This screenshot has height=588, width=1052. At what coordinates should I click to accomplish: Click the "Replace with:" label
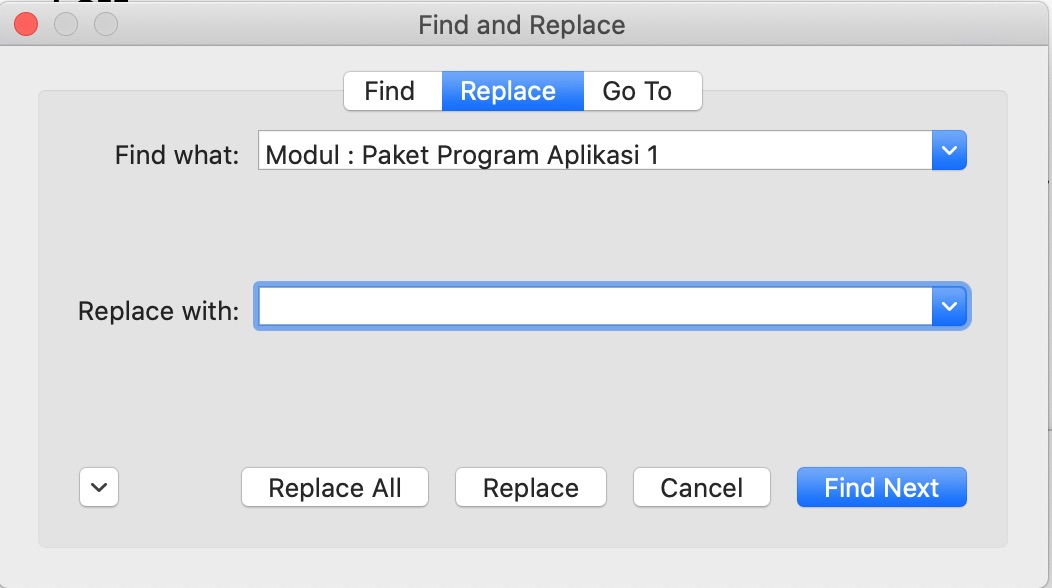click(x=158, y=311)
